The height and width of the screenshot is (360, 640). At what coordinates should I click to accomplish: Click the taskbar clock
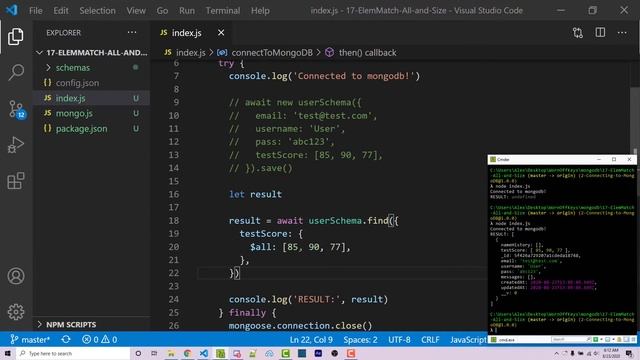tap(611, 353)
